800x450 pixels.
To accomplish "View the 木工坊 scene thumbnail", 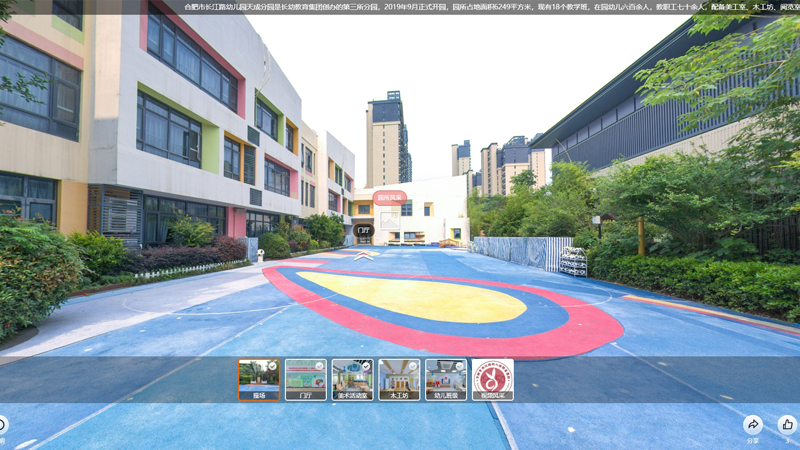I will [399, 380].
